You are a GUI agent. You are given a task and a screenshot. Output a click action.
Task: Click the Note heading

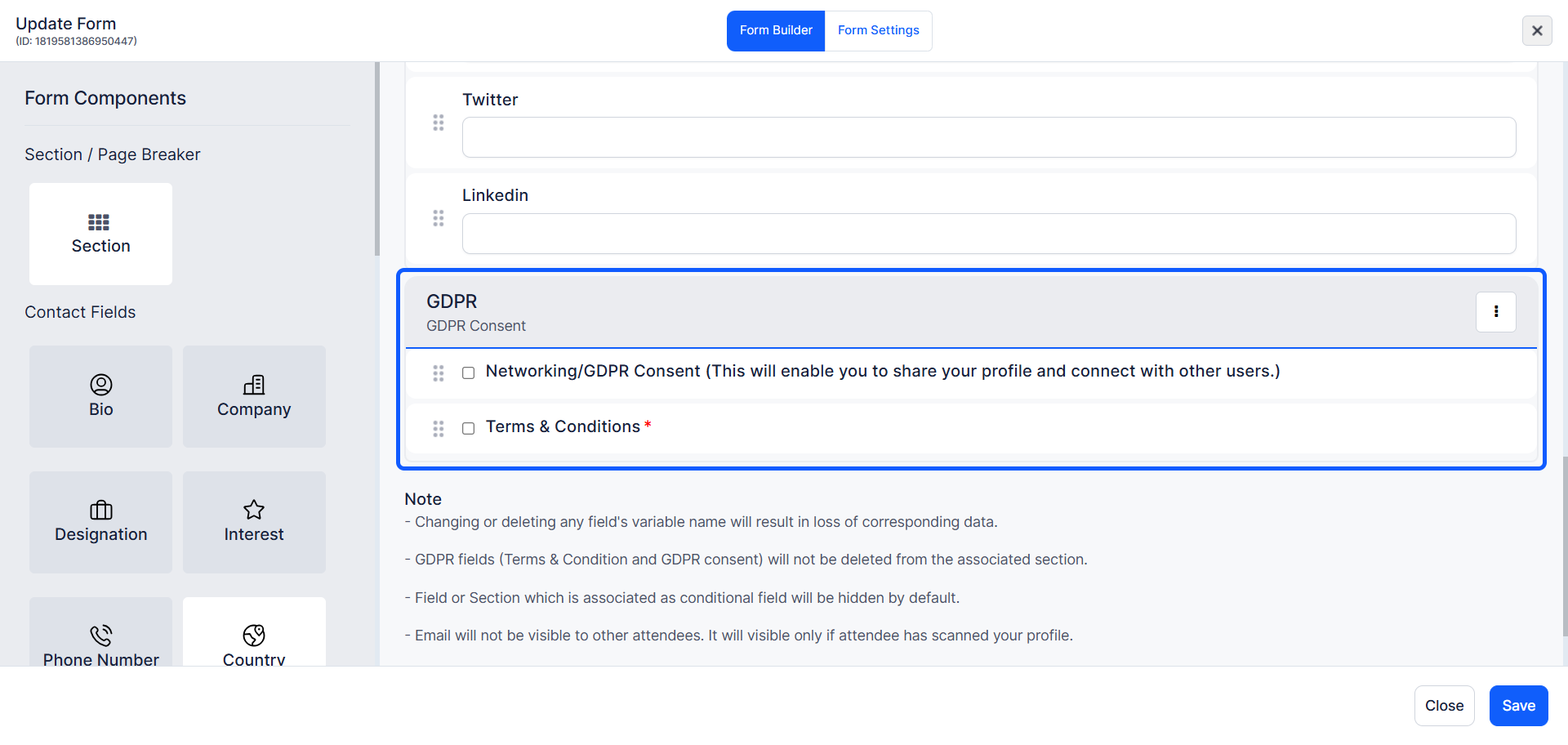423,499
